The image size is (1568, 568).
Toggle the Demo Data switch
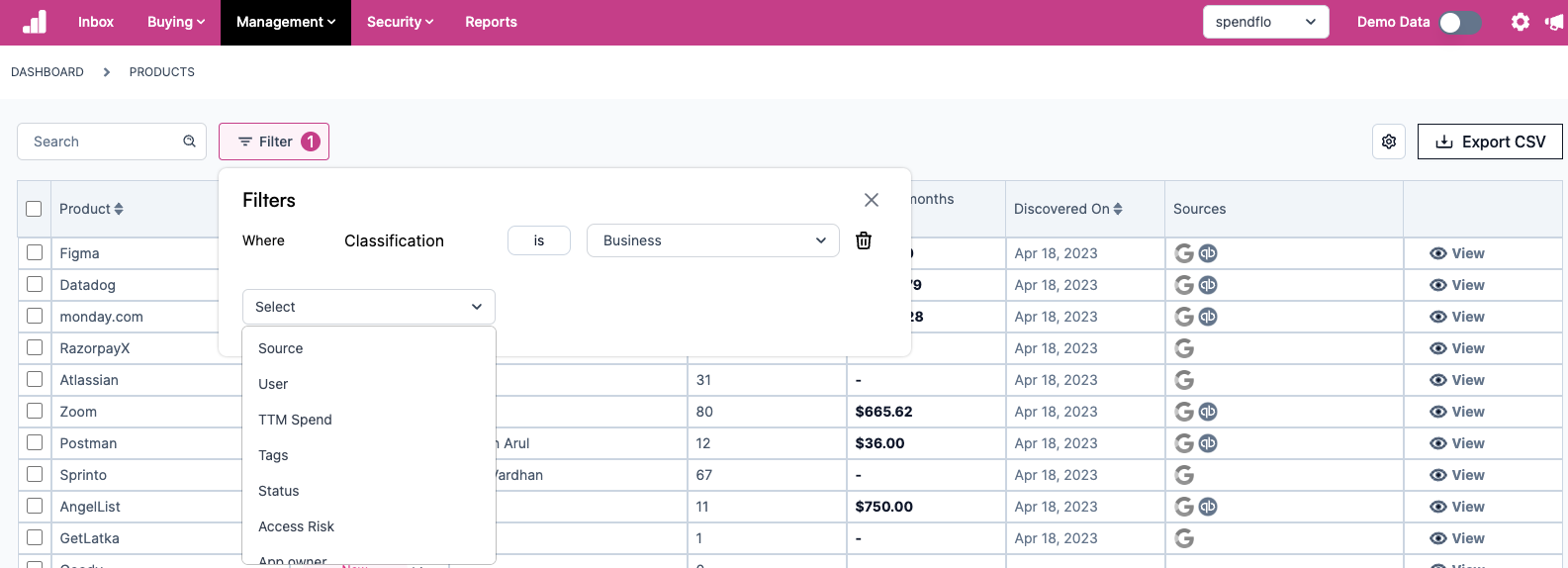[x=1460, y=22]
